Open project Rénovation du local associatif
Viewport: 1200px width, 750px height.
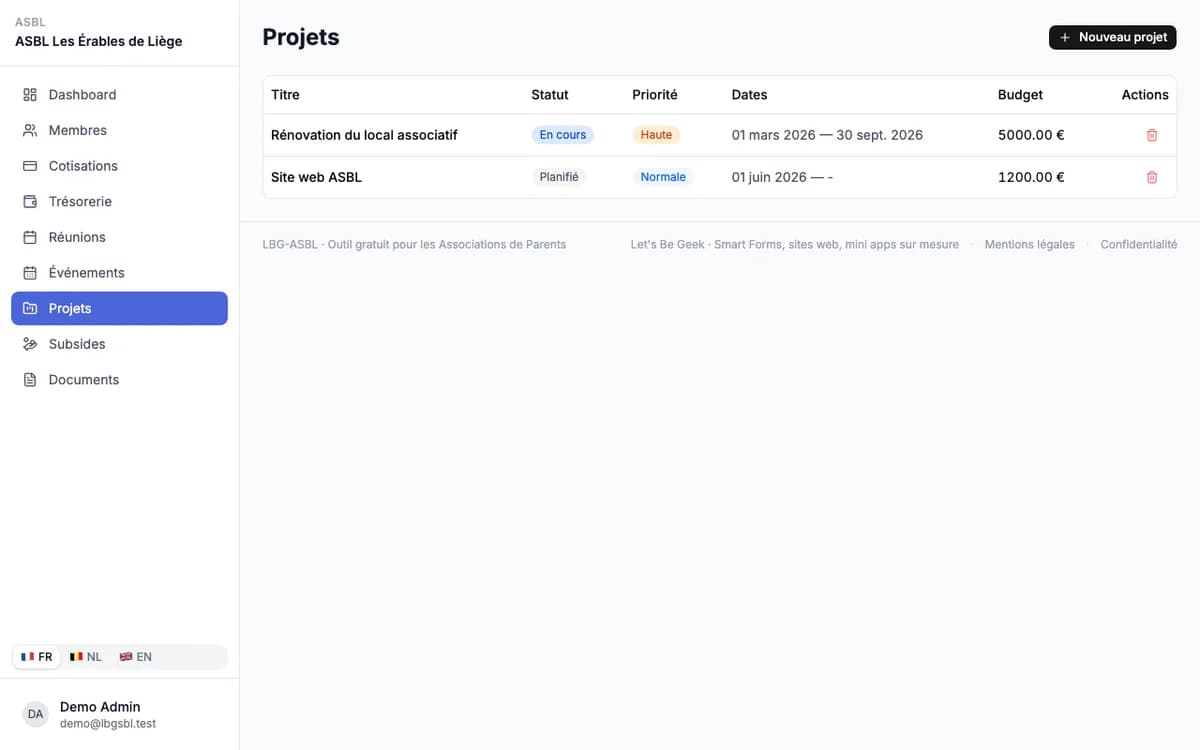click(x=364, y=135)
